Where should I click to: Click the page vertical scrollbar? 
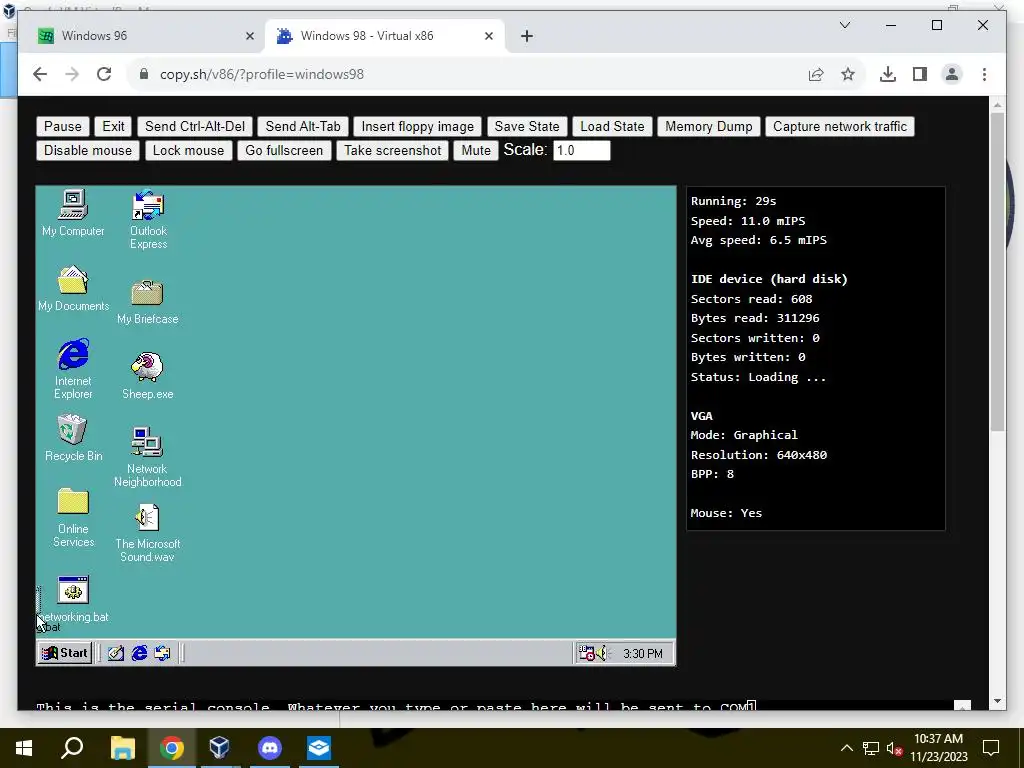pos(997,271)
